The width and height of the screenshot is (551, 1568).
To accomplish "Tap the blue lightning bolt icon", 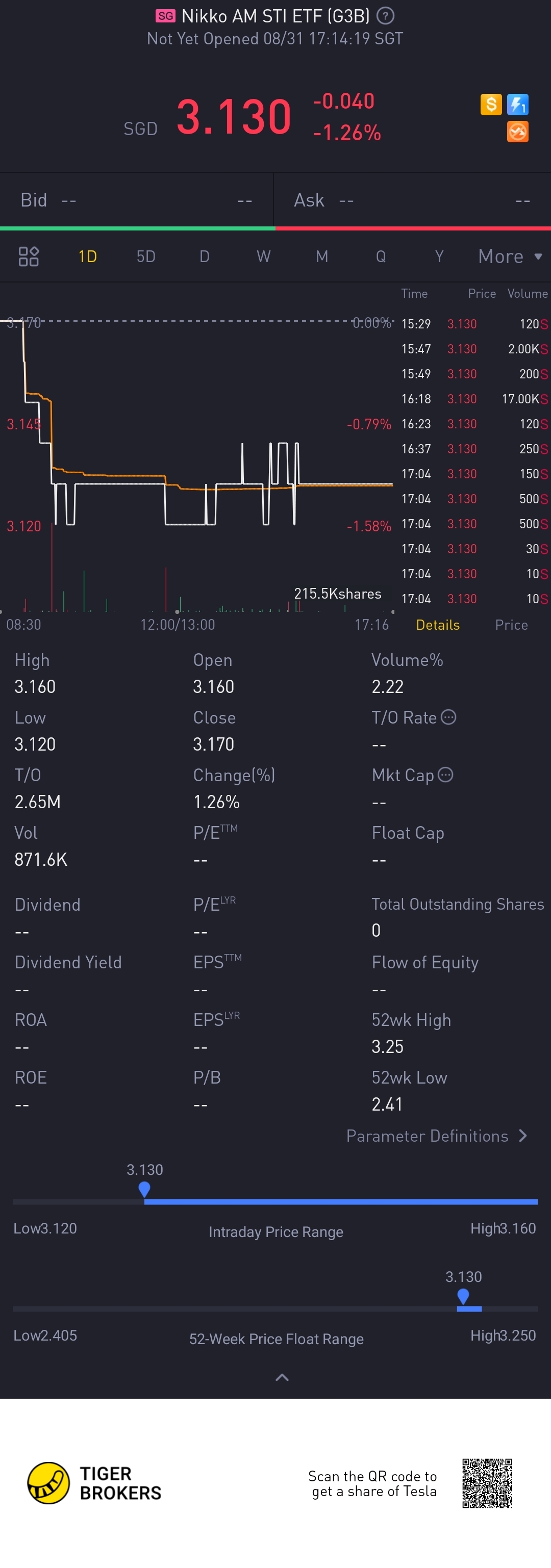I will [x=517, y=105].
